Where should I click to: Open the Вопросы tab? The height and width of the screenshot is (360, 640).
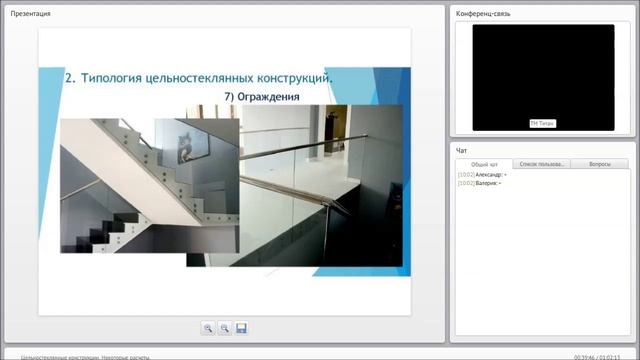click(600, 164)
